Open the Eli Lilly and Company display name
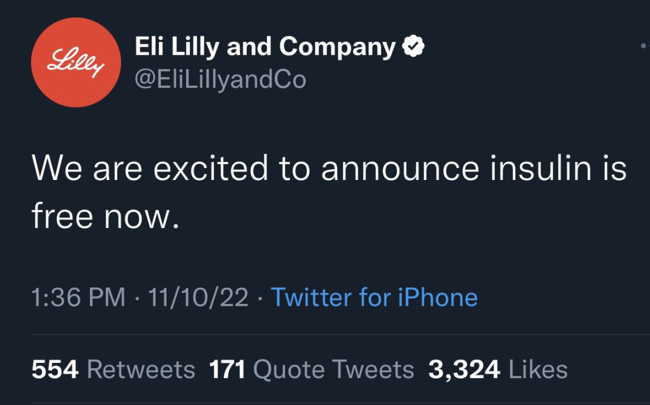Viewport: 650px width, 405px height. (265, 46)
